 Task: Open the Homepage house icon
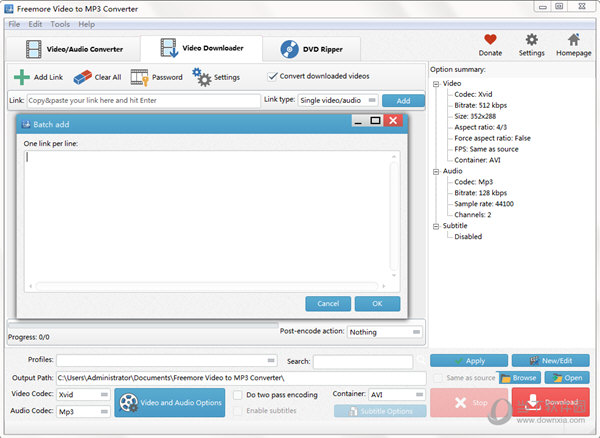[x=573, y=39]
